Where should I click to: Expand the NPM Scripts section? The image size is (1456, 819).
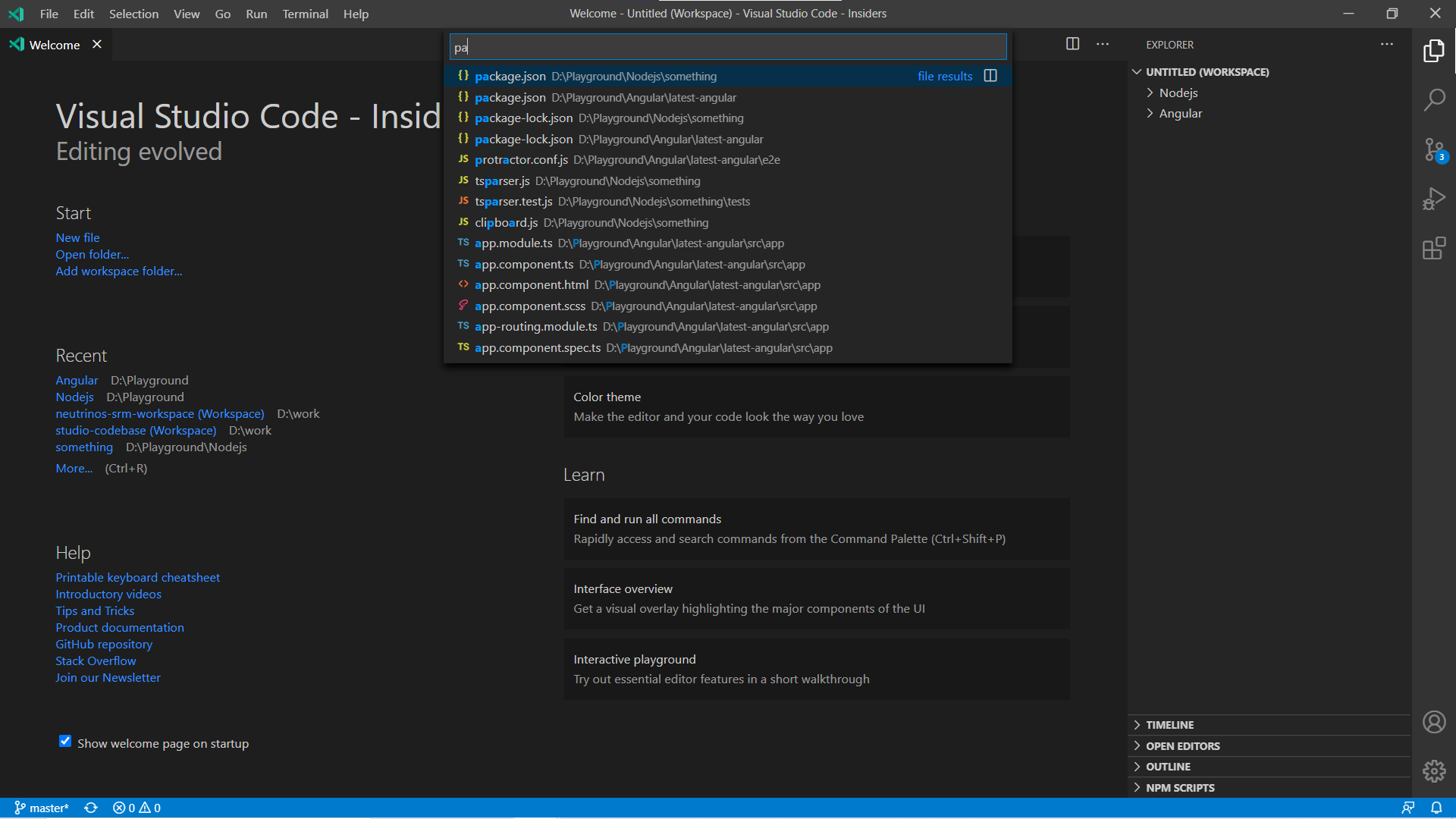tap(1179, 788)
